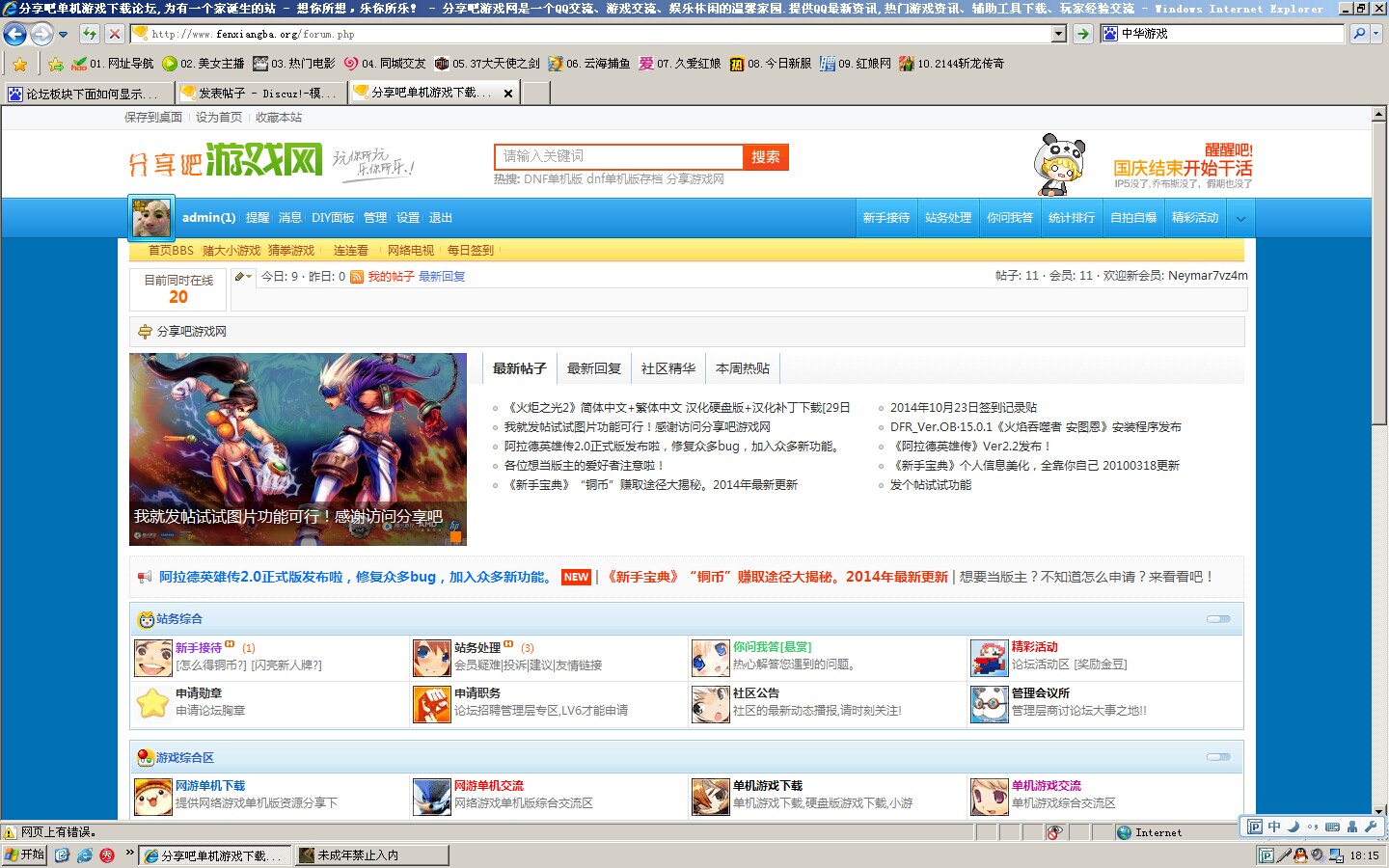The height and width of the screenshot is (868, 1389).
Task: Click the page vertical scrollbar thumb
Action: [x=1379, y=273]
